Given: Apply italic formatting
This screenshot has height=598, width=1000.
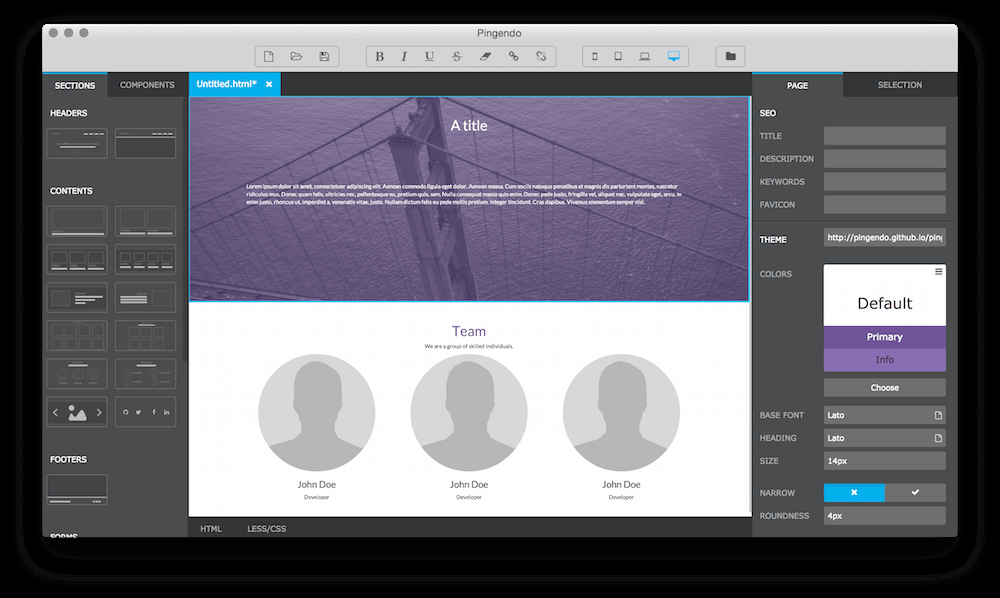Looking at the screenshot, I should point(404,56).
